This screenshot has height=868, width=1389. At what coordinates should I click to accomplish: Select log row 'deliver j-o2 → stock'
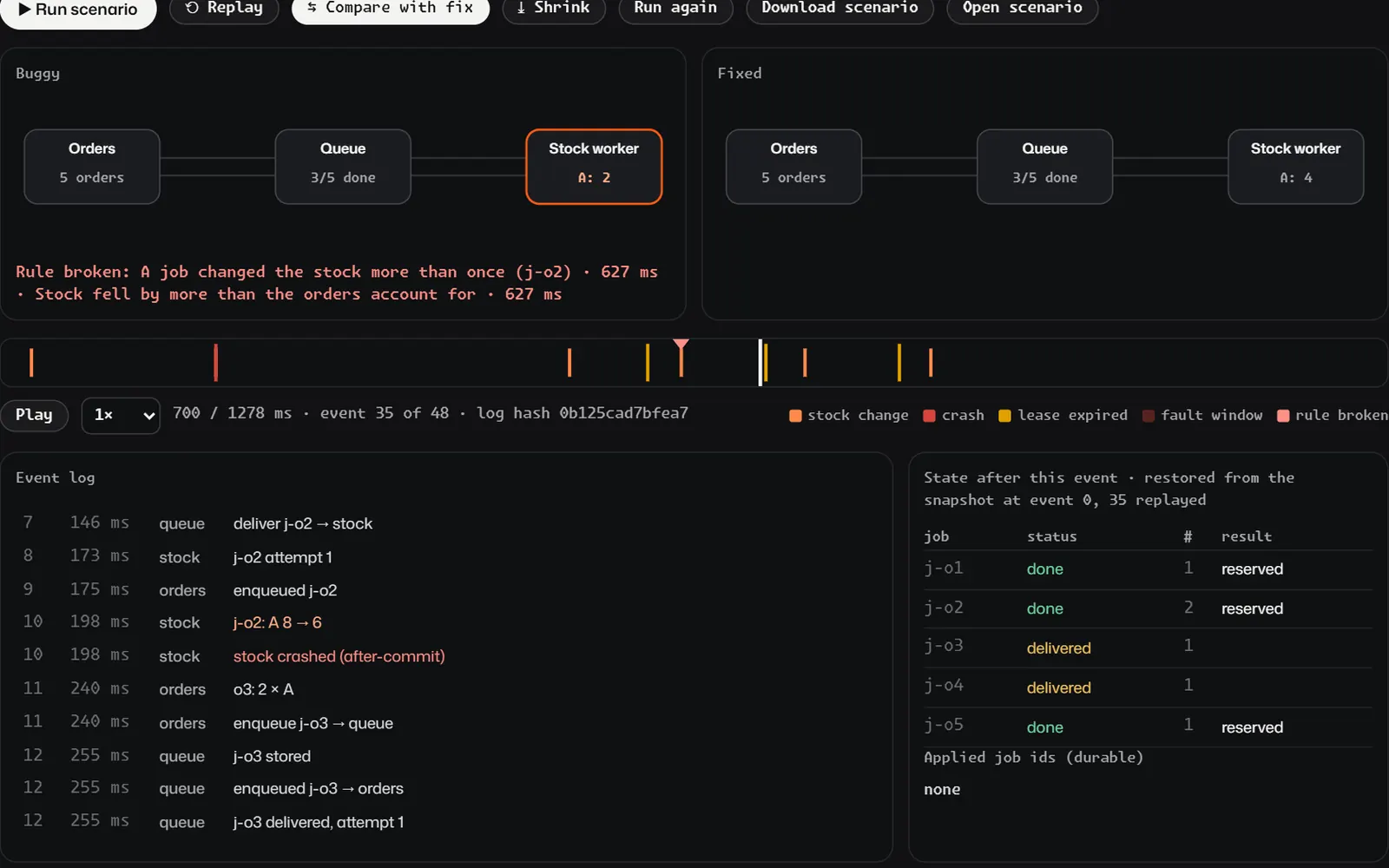pos(446,523)
